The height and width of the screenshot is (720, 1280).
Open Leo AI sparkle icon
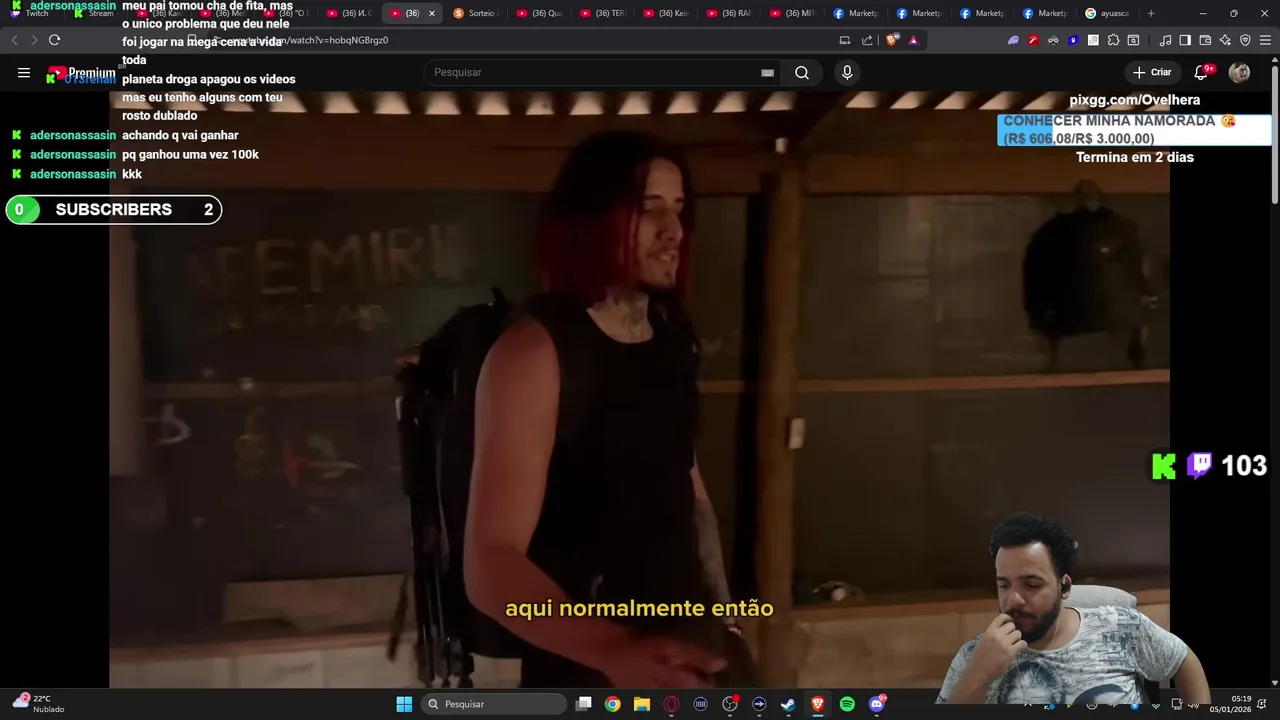[x=1225, y=40]
